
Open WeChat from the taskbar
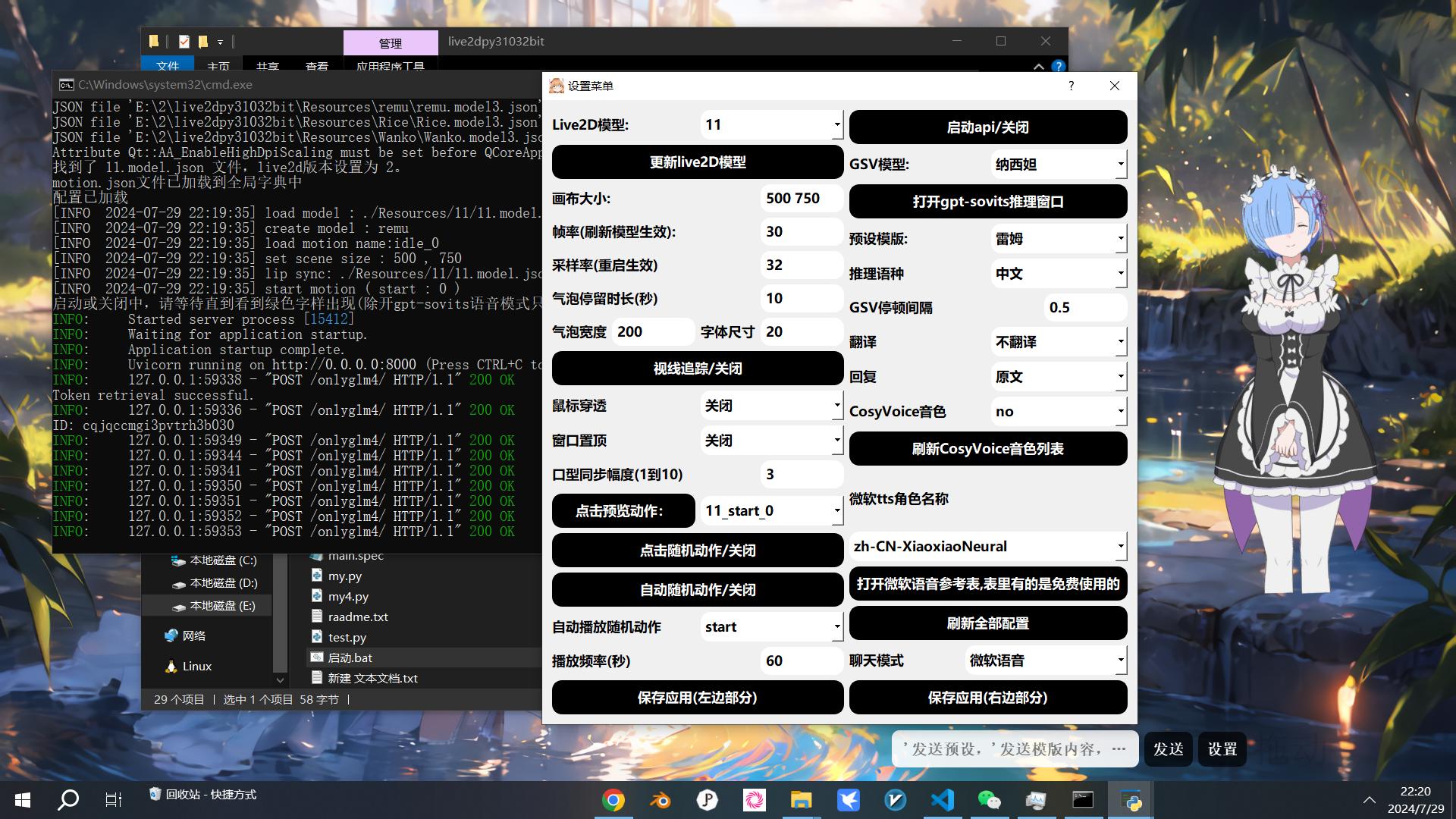click(x=989, y=800)
